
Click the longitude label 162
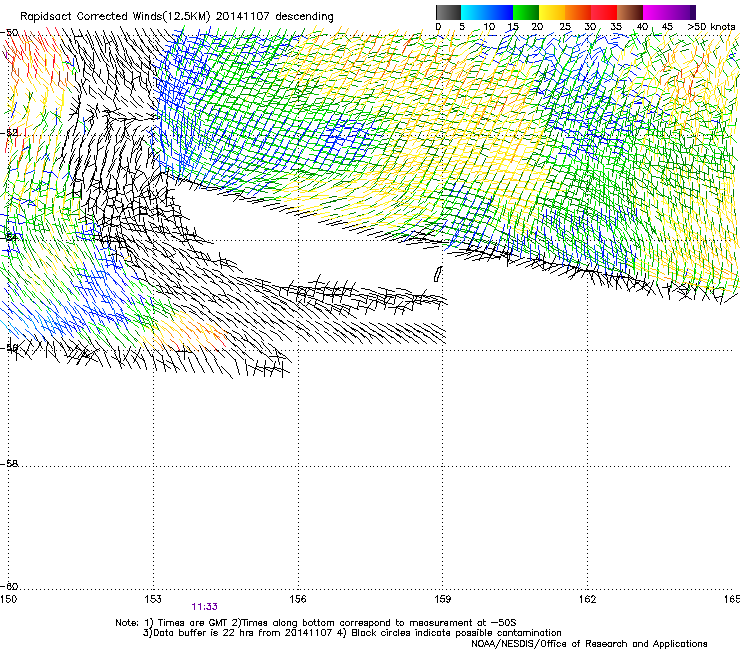point(587,599)
